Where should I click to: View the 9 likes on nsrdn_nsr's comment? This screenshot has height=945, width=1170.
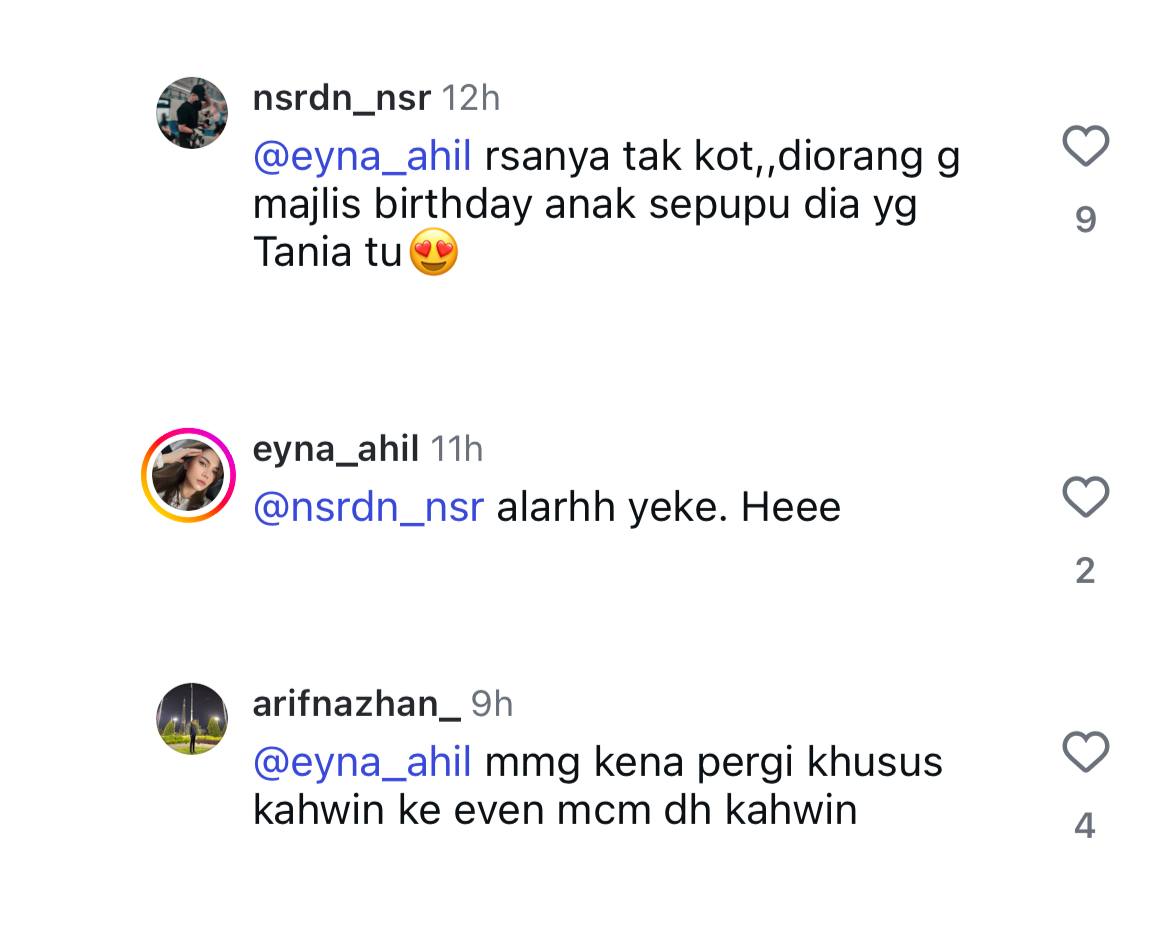tap(1086, 219)
